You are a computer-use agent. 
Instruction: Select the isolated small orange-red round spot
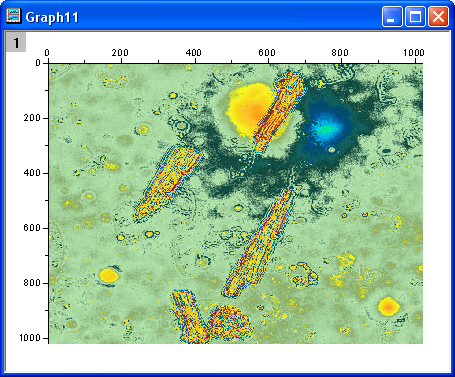(389, 306)
